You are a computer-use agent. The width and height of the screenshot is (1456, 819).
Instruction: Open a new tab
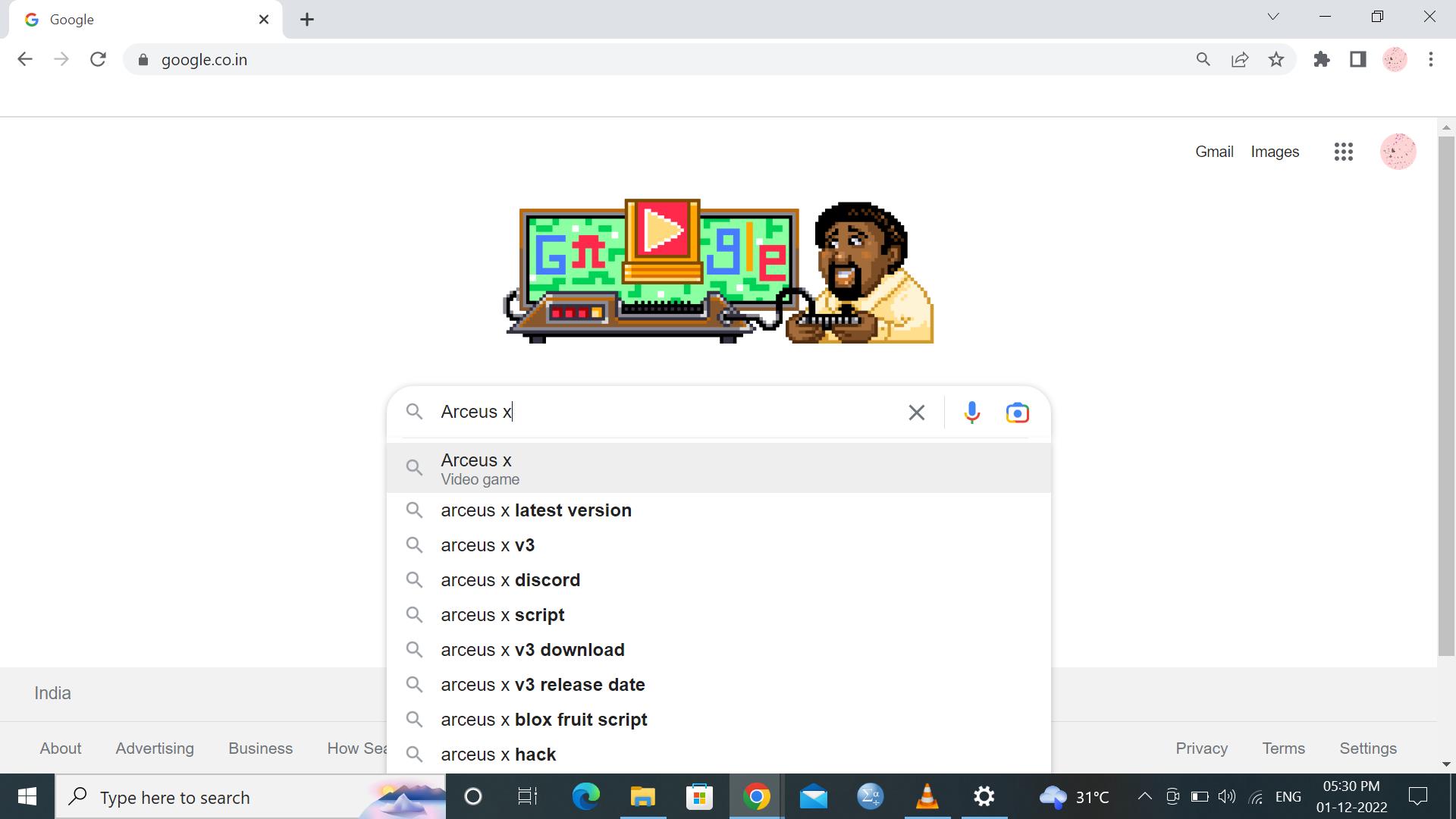click(307, 20)
